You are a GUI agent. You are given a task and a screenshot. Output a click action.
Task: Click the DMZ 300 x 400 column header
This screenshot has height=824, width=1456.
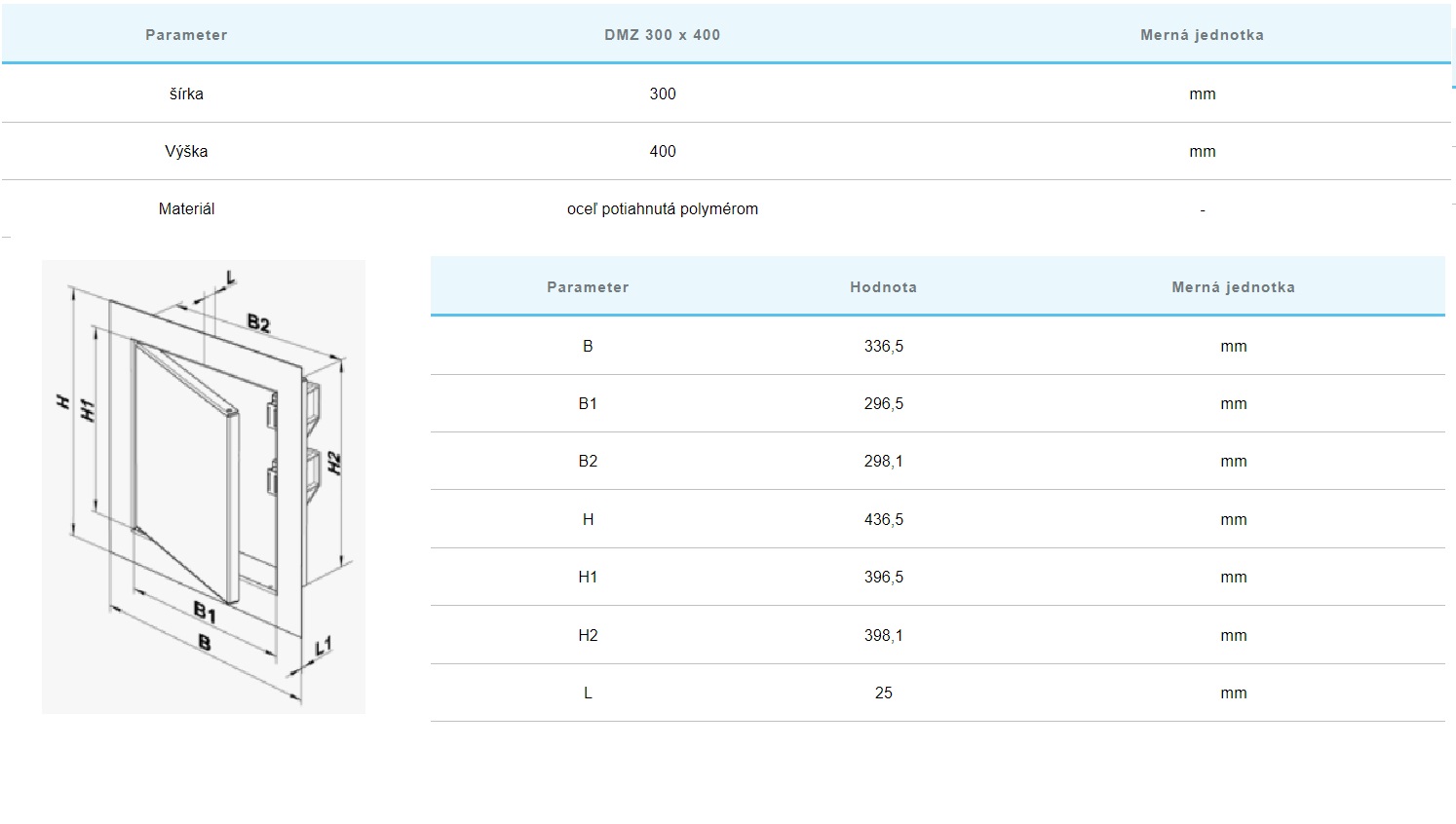click(x=662, y=35)
